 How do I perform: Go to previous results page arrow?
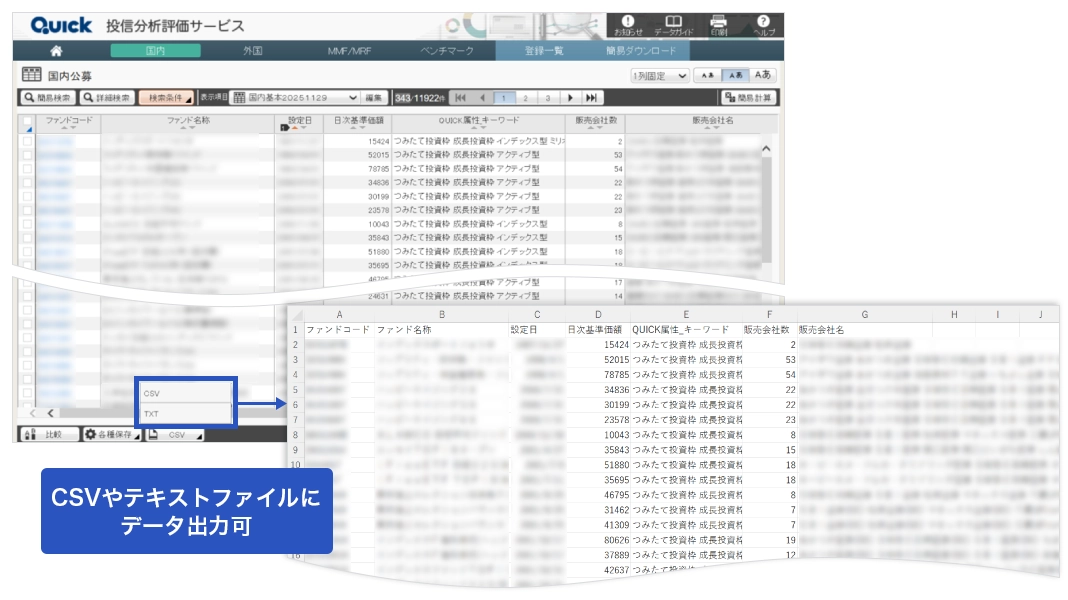click(x=482, y=98)
